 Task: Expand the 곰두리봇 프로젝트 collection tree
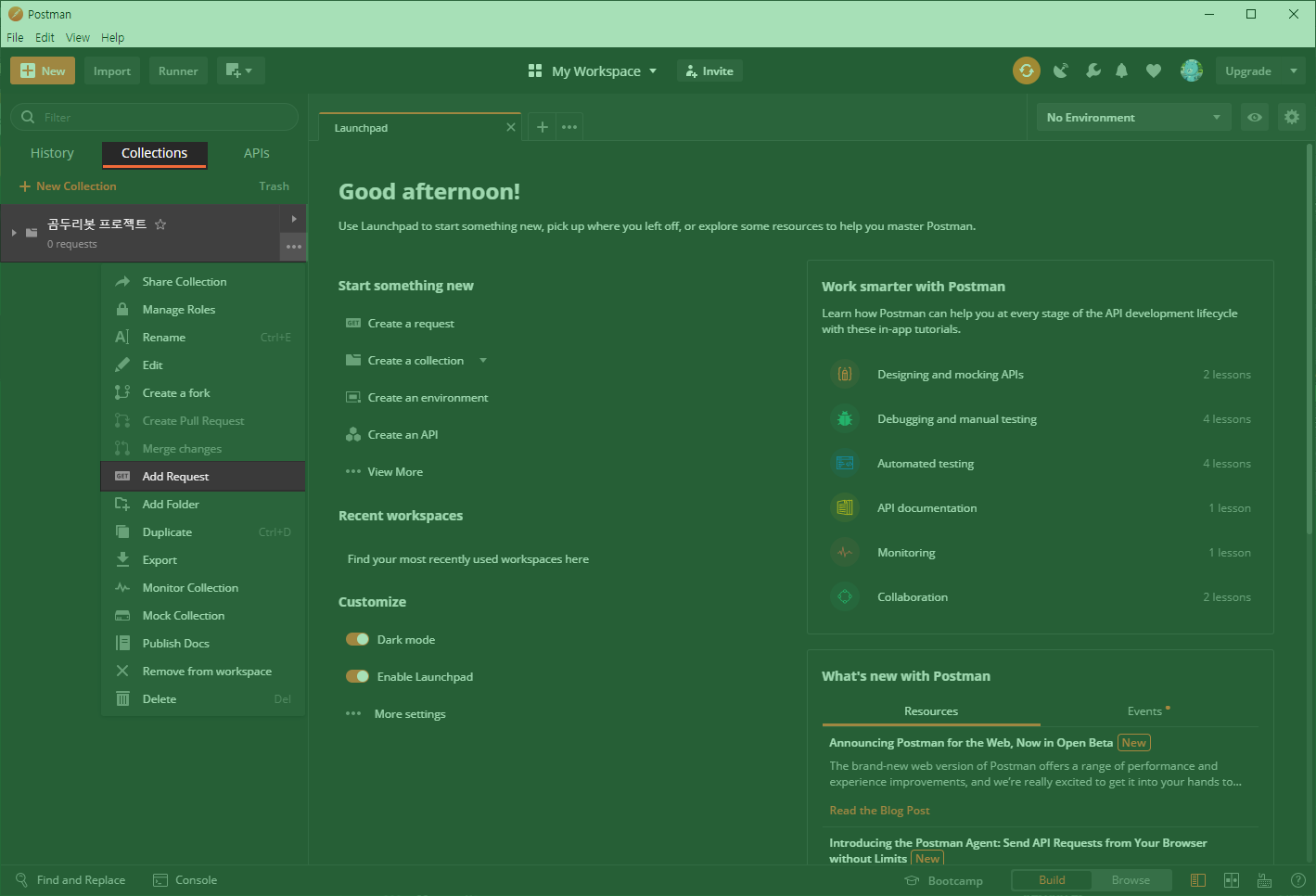tap(14, 233)
